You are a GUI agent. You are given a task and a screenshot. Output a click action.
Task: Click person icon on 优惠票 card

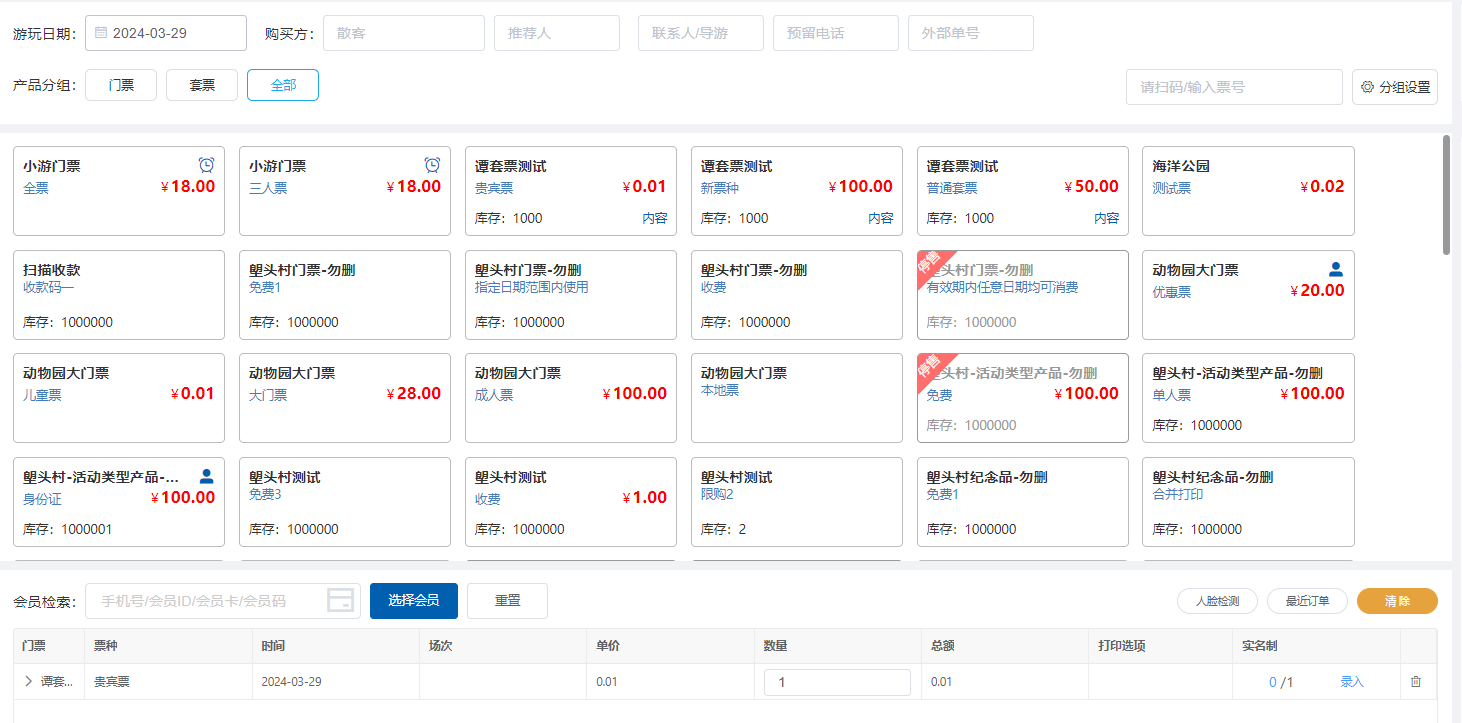coord(1335,269)
